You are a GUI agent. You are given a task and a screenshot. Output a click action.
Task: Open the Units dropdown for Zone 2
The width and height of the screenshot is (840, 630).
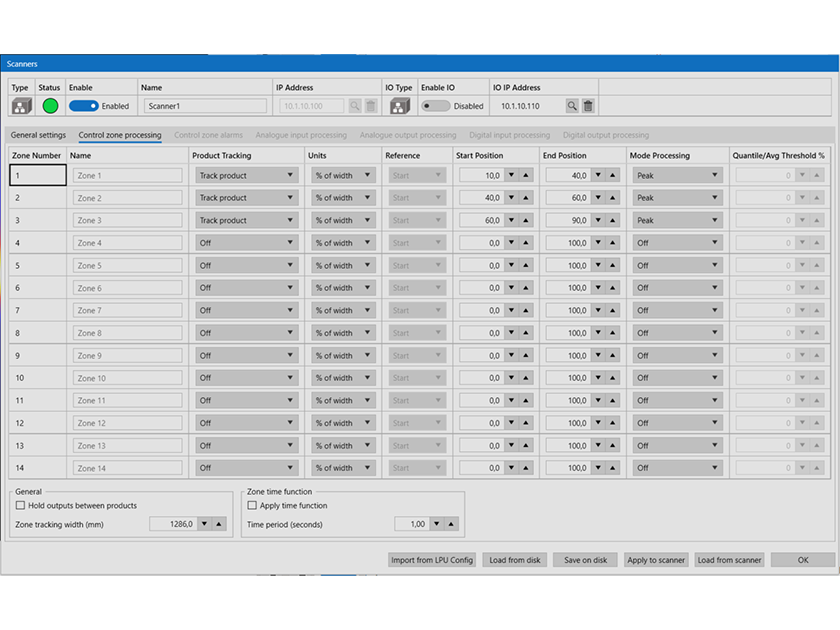pos(343,197)
